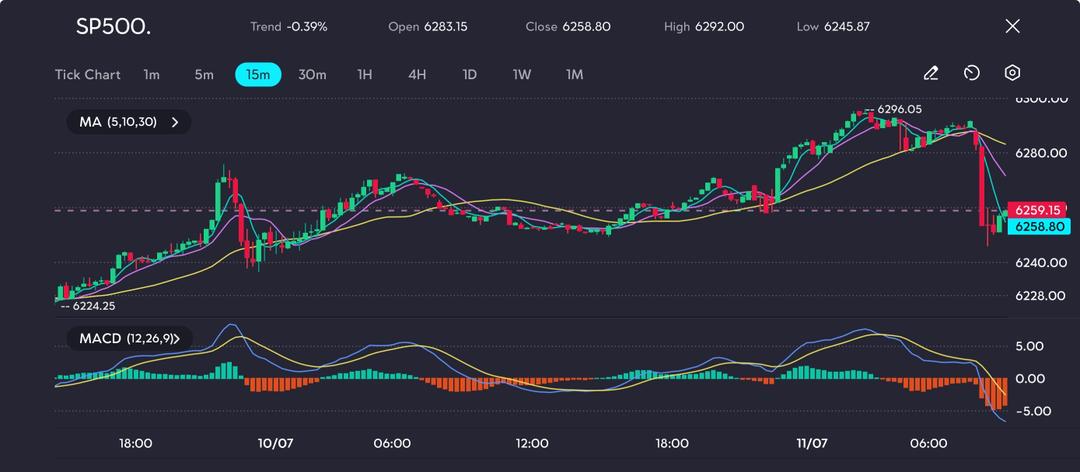Open chart settings hexagon icon
1080x472 pixels.
pos(1012,73)
